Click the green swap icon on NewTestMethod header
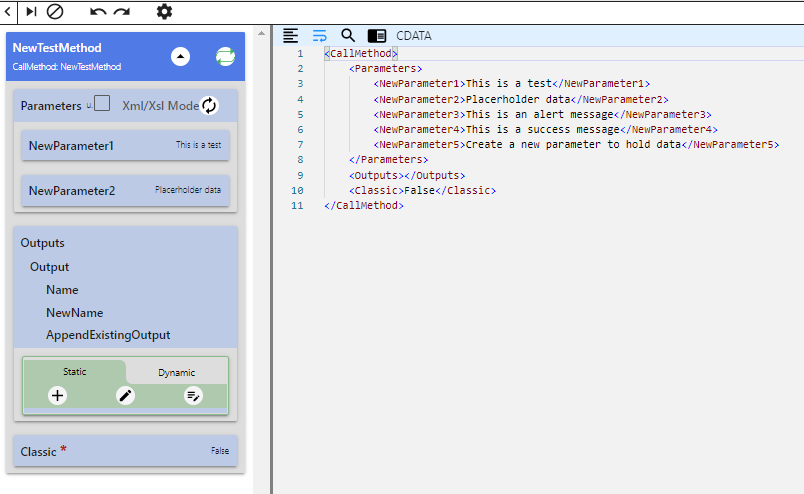Image resolution: width=804 pixels, height=494 pixels. pyautogui.click(x=225, y=56)
